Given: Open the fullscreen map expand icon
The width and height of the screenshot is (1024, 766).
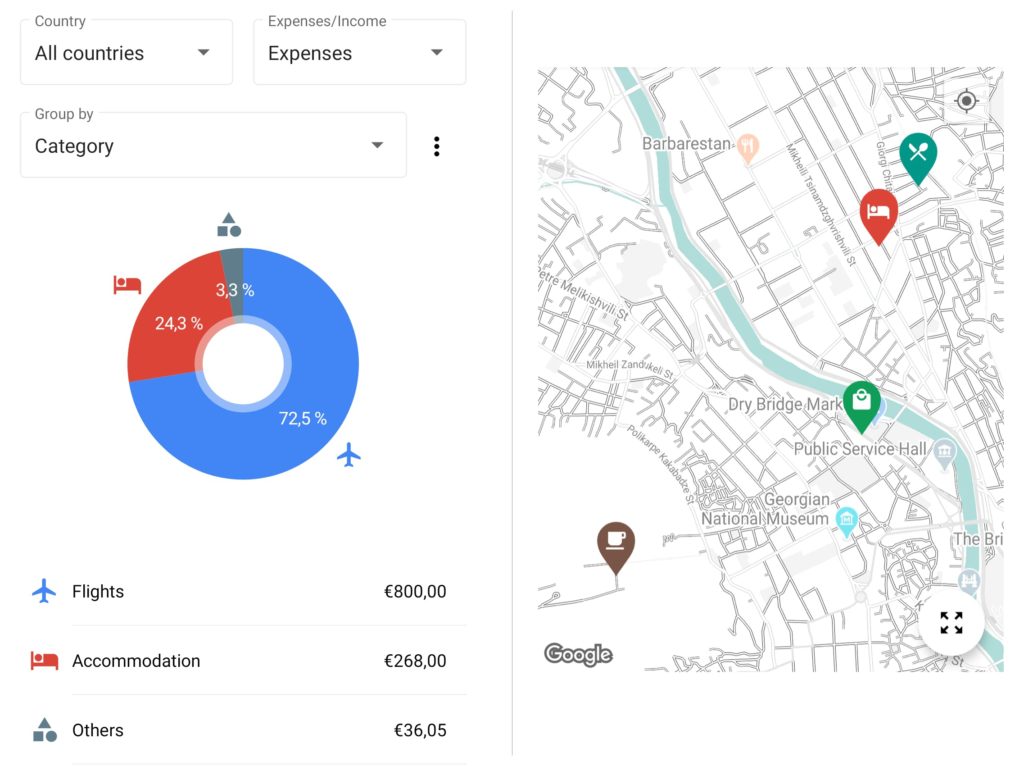Looking at the screenshot, I should pyautogui.click(x=951, y=622).
